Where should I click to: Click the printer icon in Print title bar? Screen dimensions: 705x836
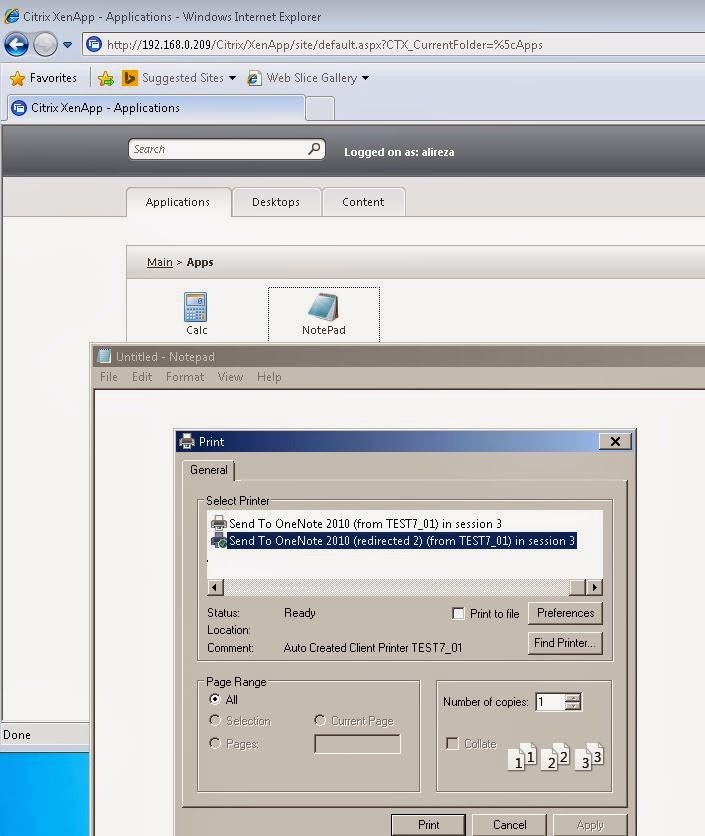pyautogui.click(x=187, y=441)
